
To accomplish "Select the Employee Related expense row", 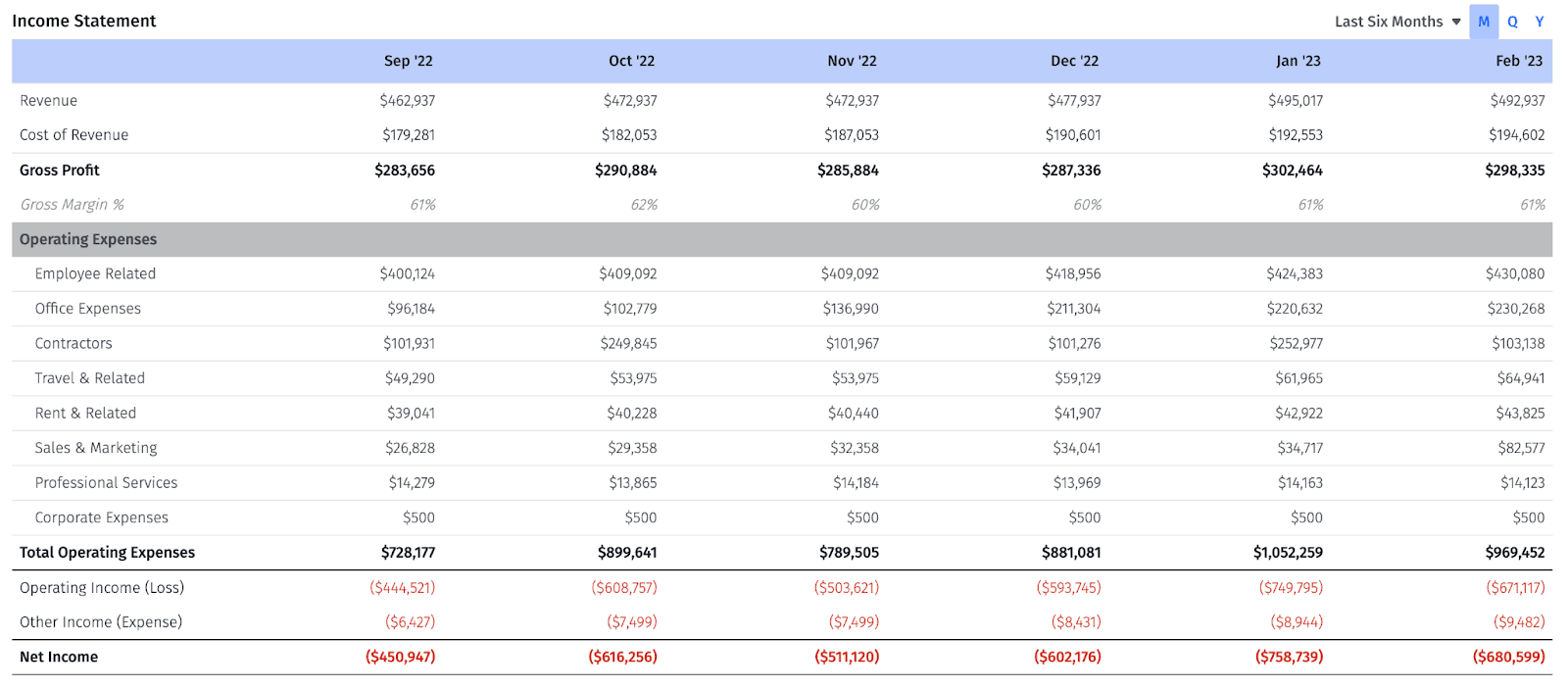I will 95,273.
